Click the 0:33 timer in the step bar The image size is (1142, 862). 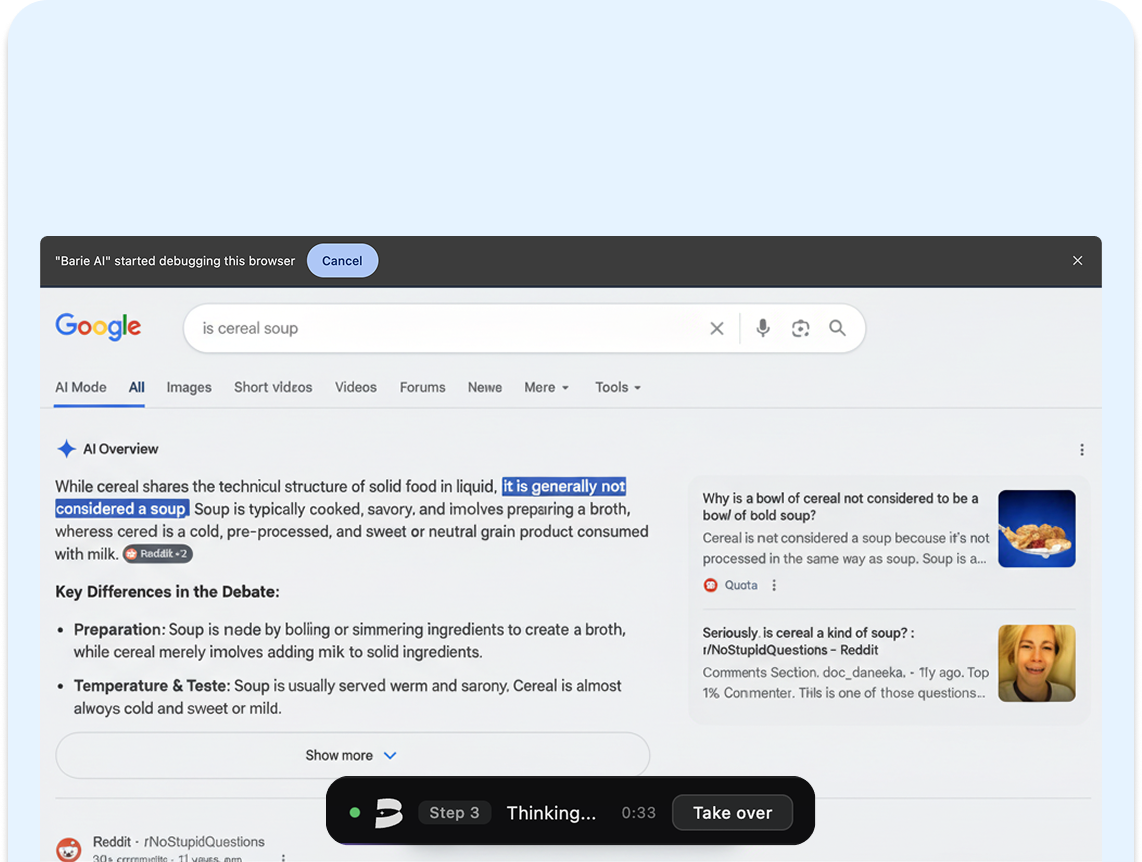pos(639,812)
